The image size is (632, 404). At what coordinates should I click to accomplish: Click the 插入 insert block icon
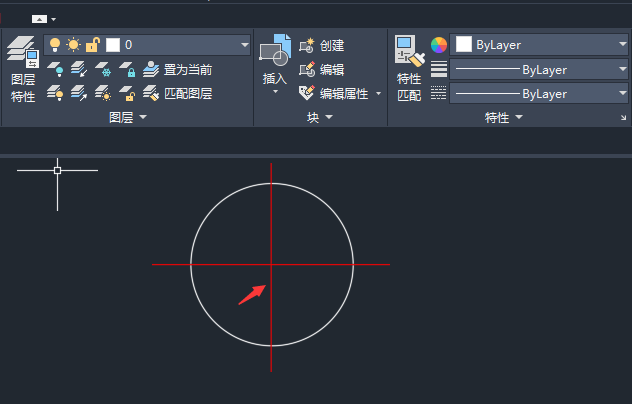coord(275,50)
